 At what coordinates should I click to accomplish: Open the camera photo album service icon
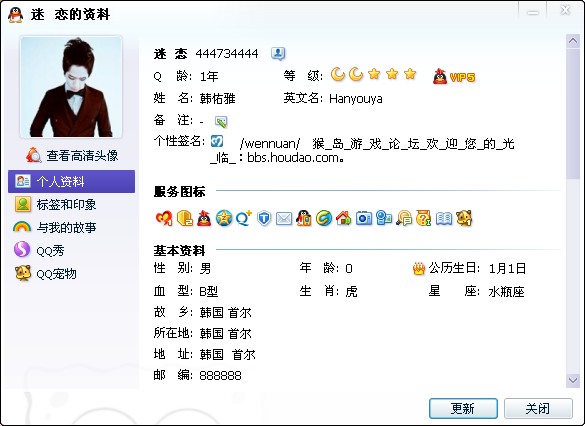(364, 218)
